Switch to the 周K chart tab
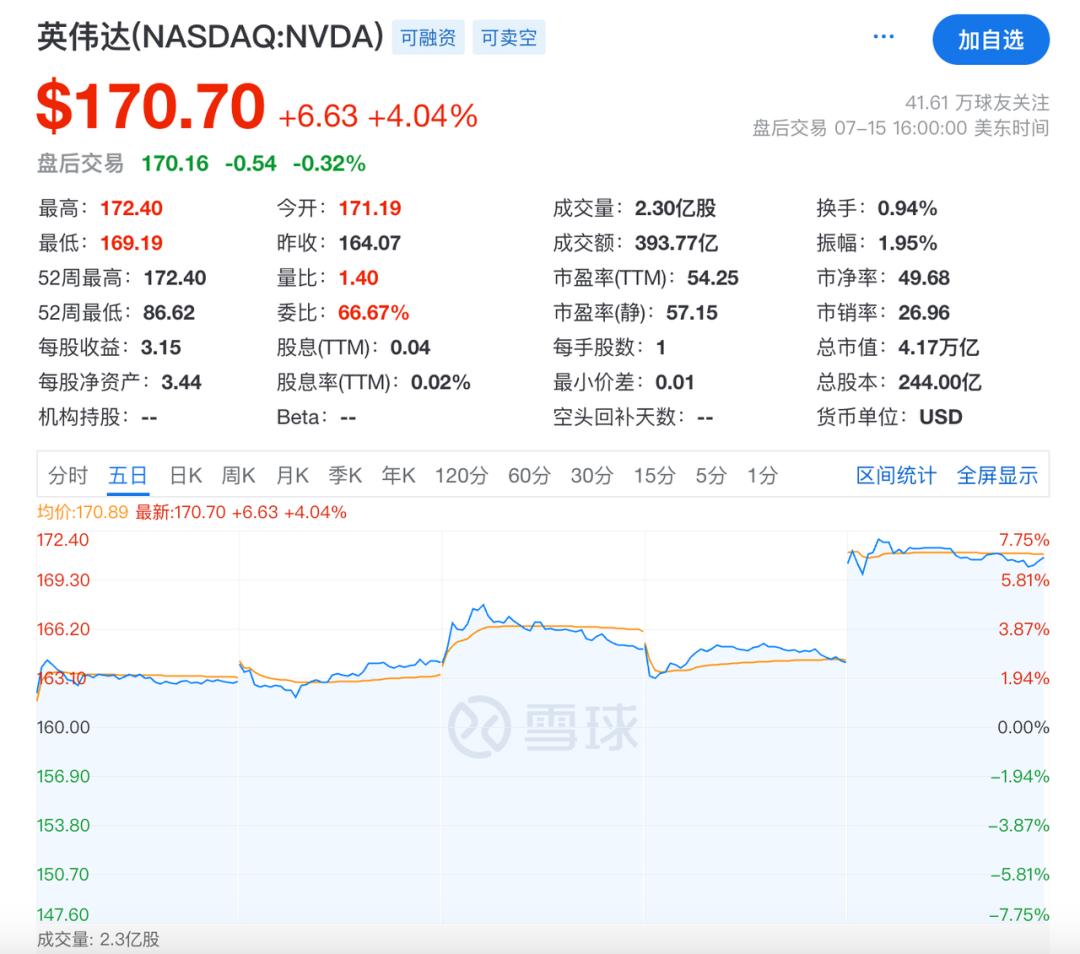 [x=238, y=475]
